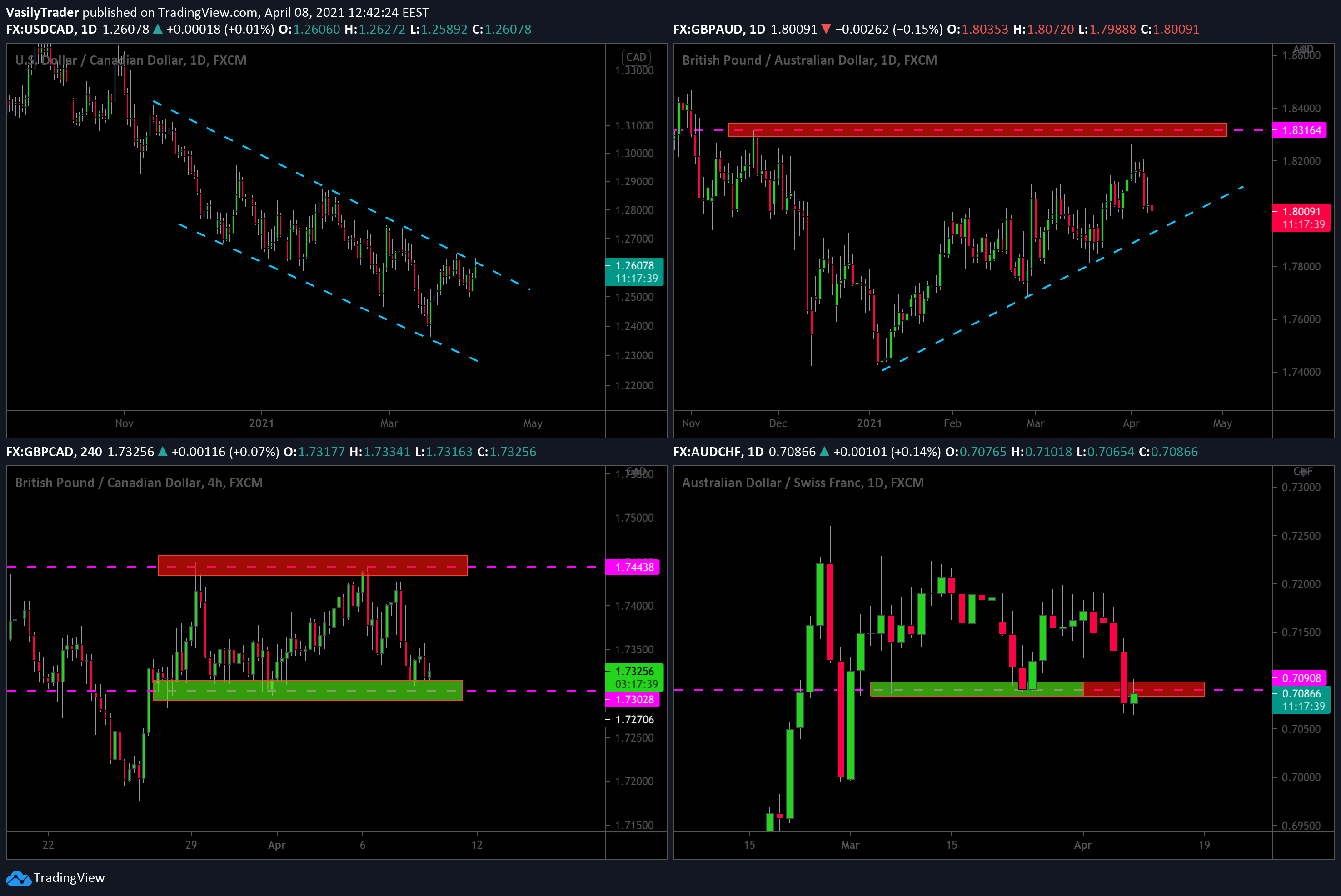Click the 1.75000 price axis label

click(634, 518)
